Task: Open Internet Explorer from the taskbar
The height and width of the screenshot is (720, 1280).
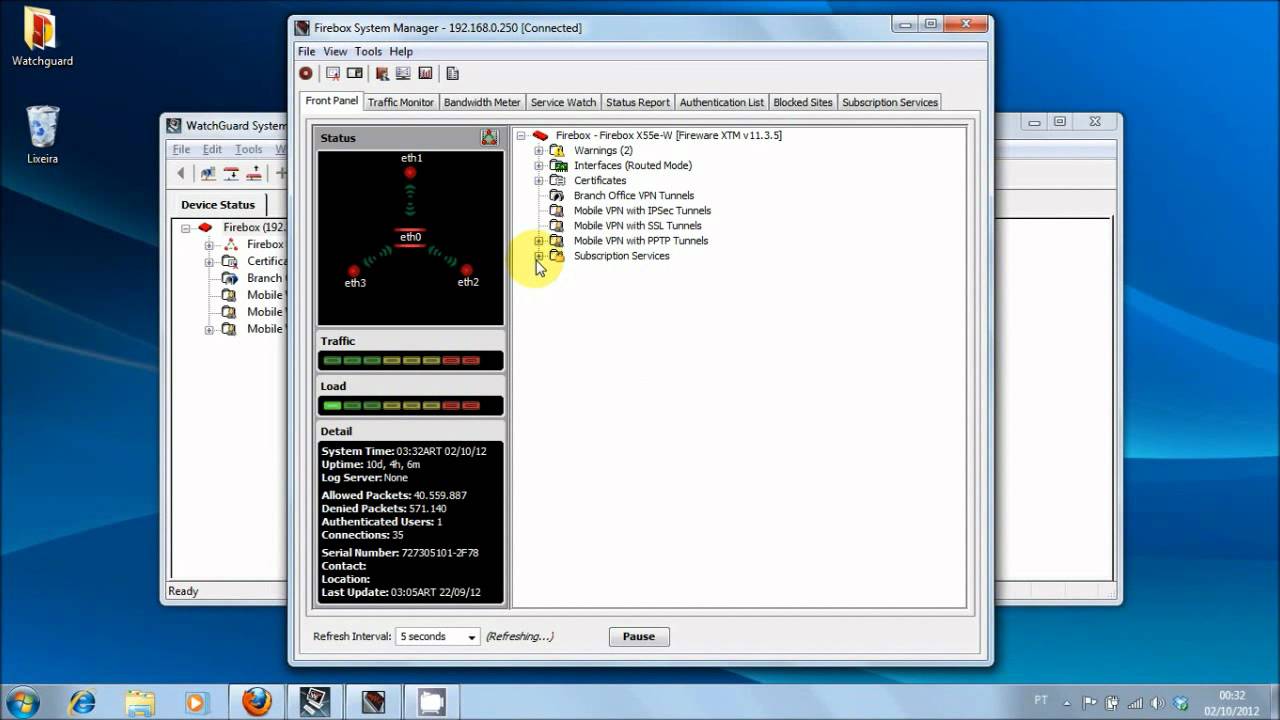Action: (82, 701)
